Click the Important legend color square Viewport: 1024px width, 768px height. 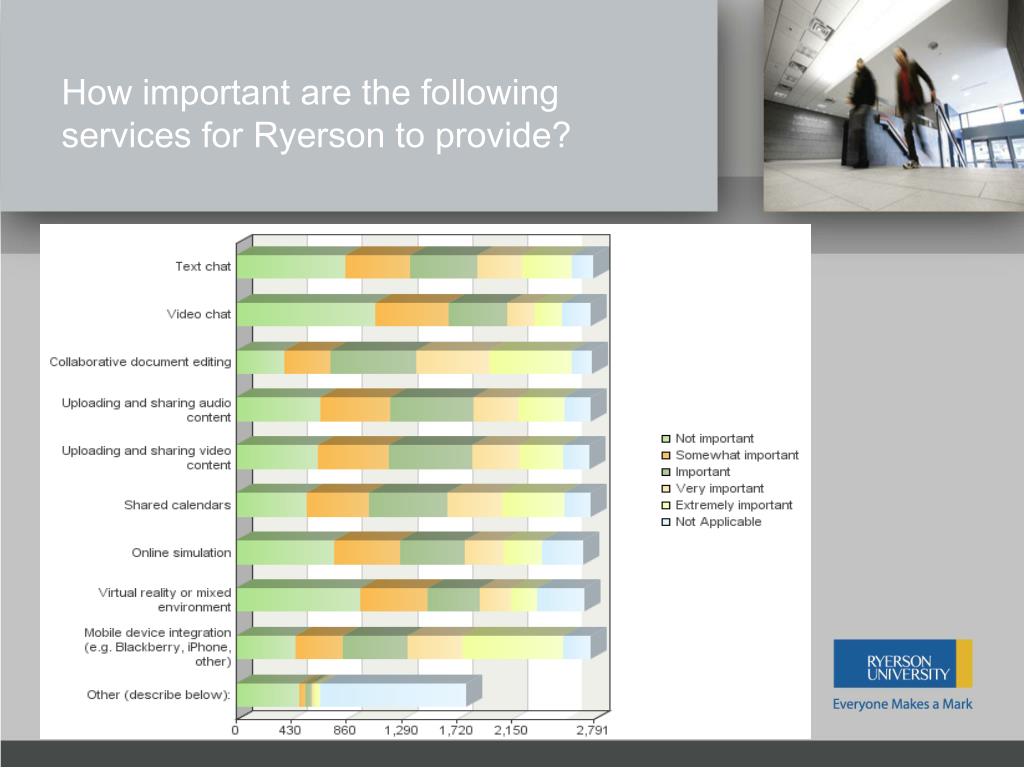665,472
